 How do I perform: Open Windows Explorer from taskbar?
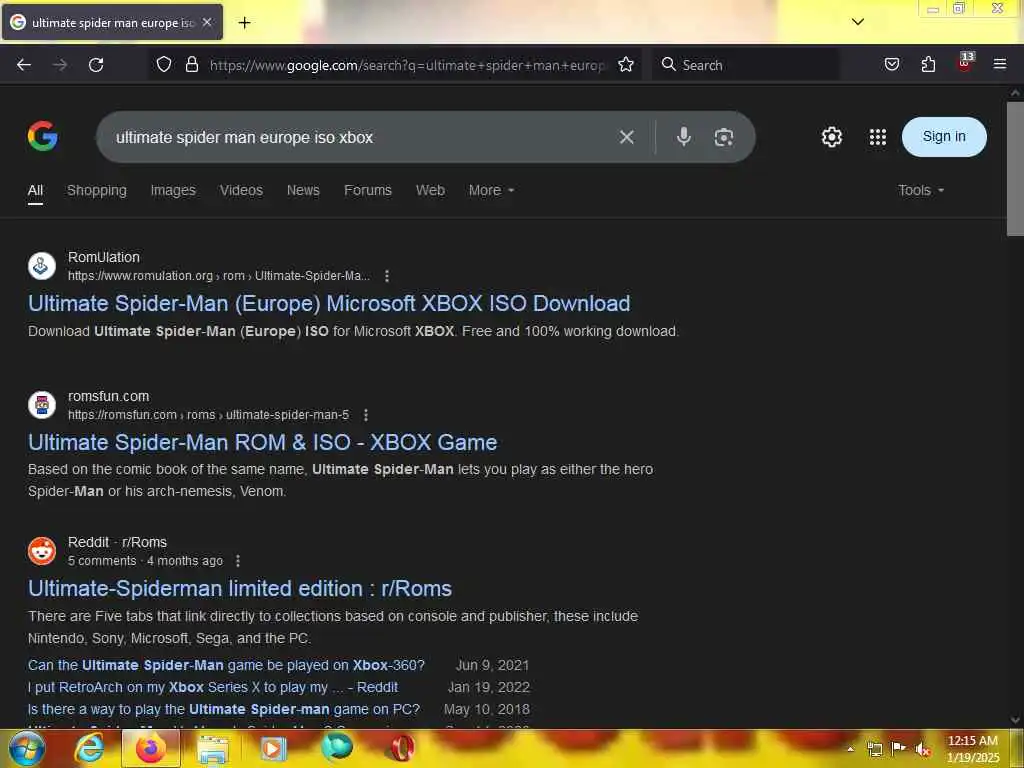[212, 748]
